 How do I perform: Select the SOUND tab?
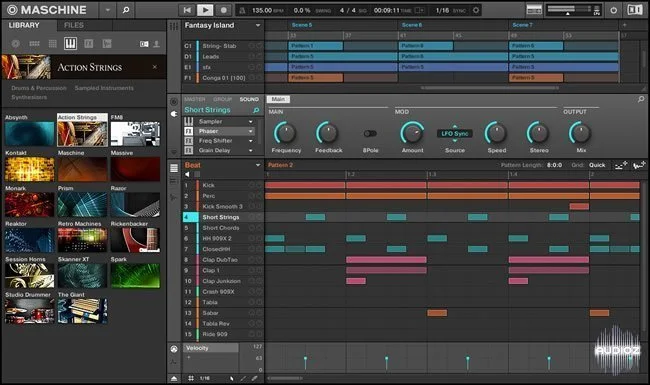click(x=249, y=99)
